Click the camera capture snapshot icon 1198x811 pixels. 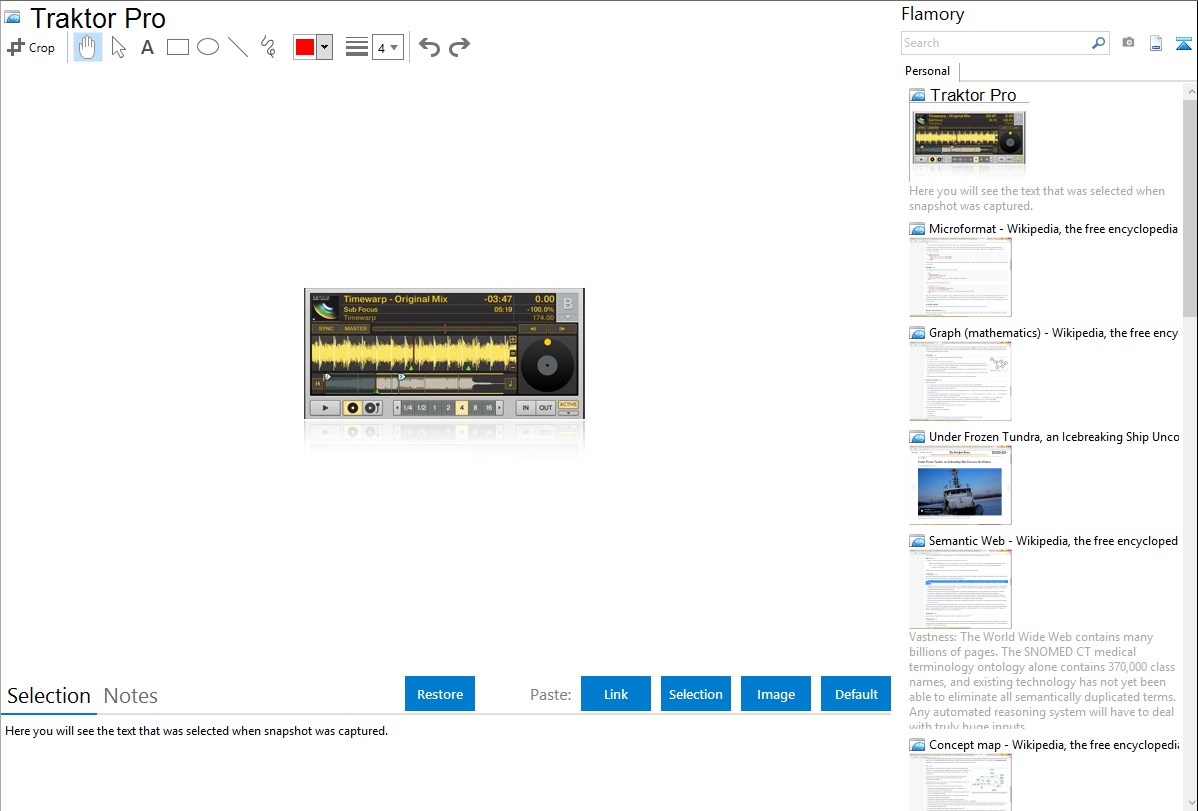tap(1128, 43)
